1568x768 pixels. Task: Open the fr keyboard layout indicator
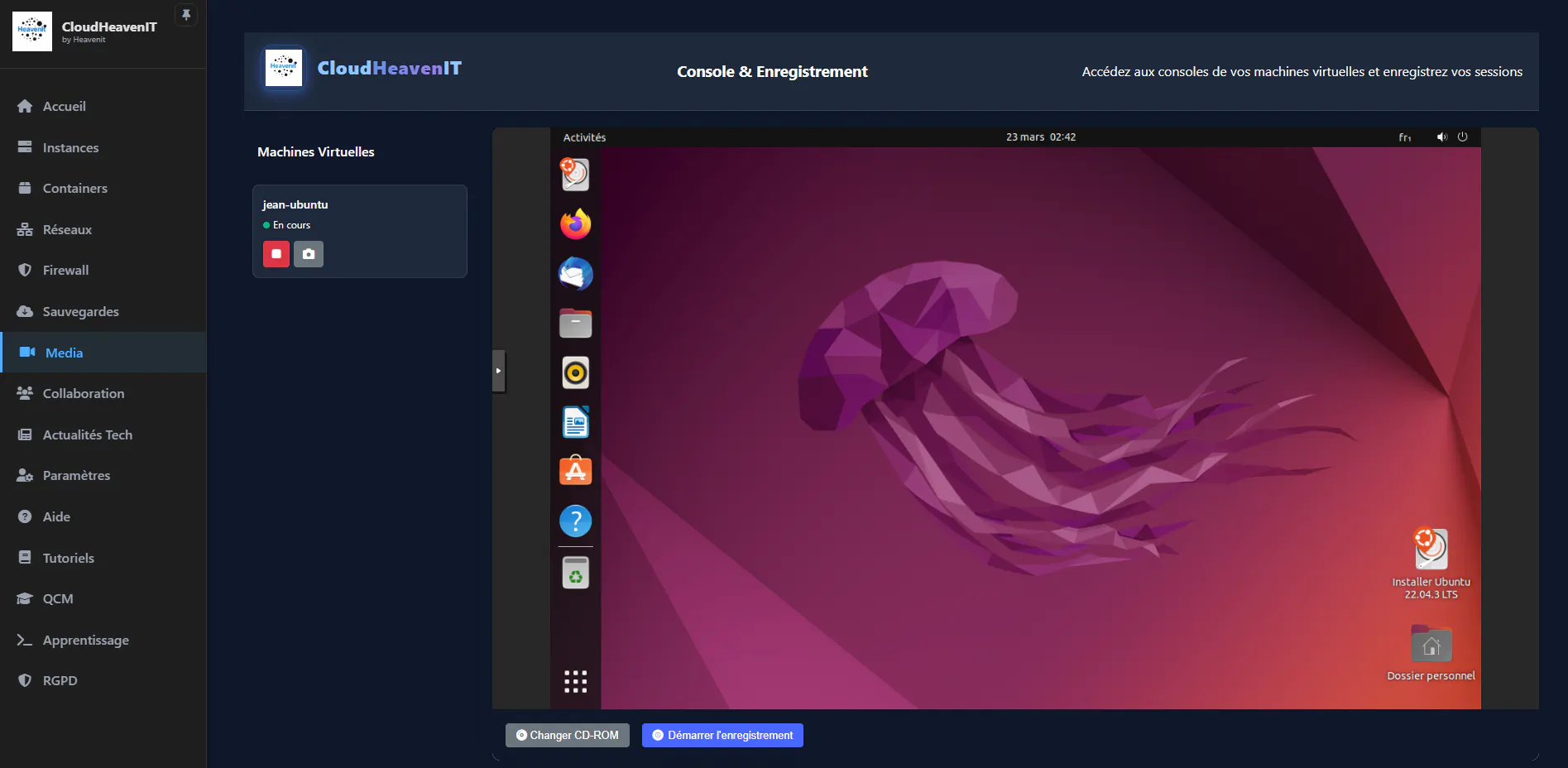[x=1405, y=137]
